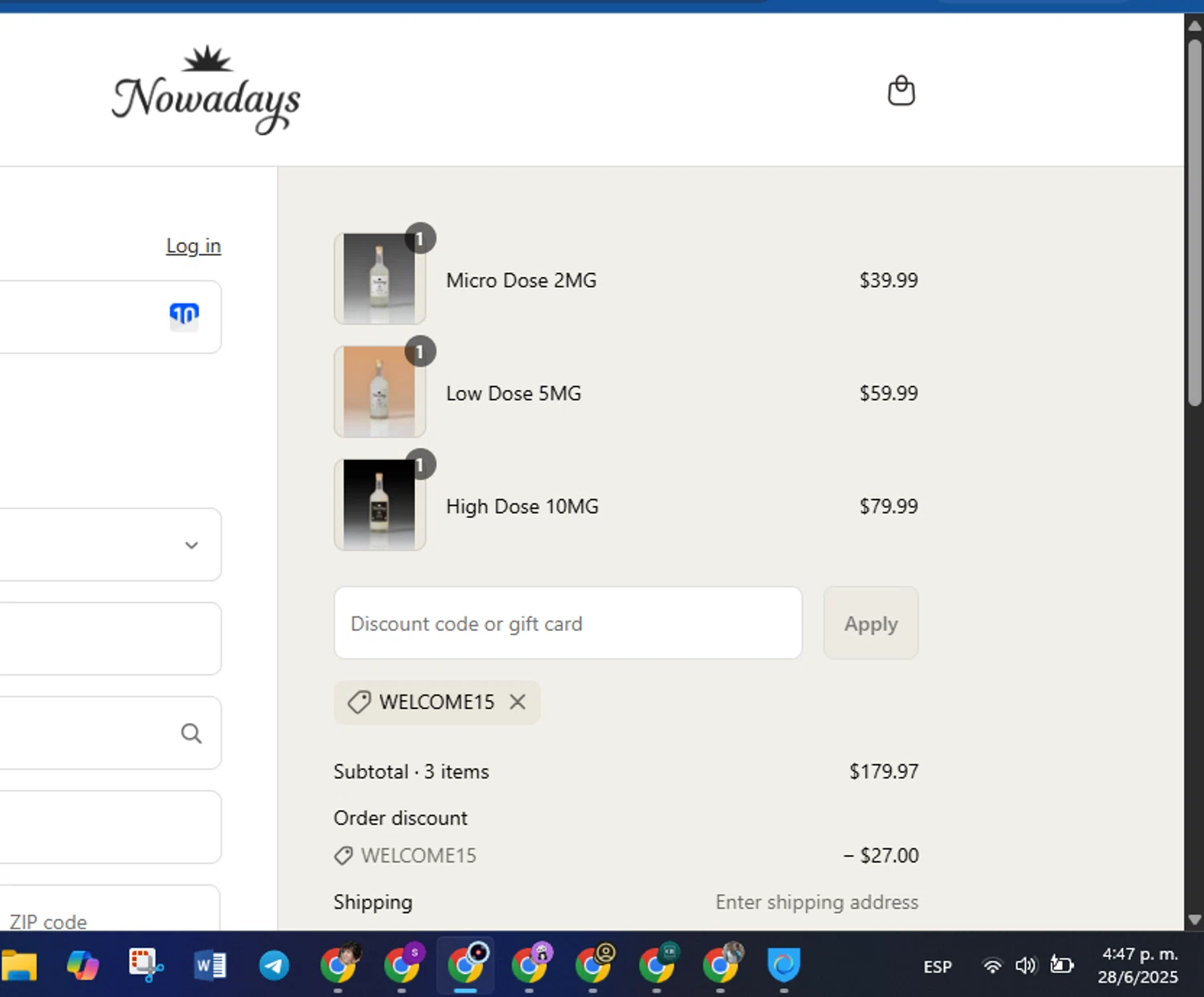This screenshot has width=1204, height=997.
Task: Click the Subtotal · 3 items label
Action: click(x=412, y=771)
